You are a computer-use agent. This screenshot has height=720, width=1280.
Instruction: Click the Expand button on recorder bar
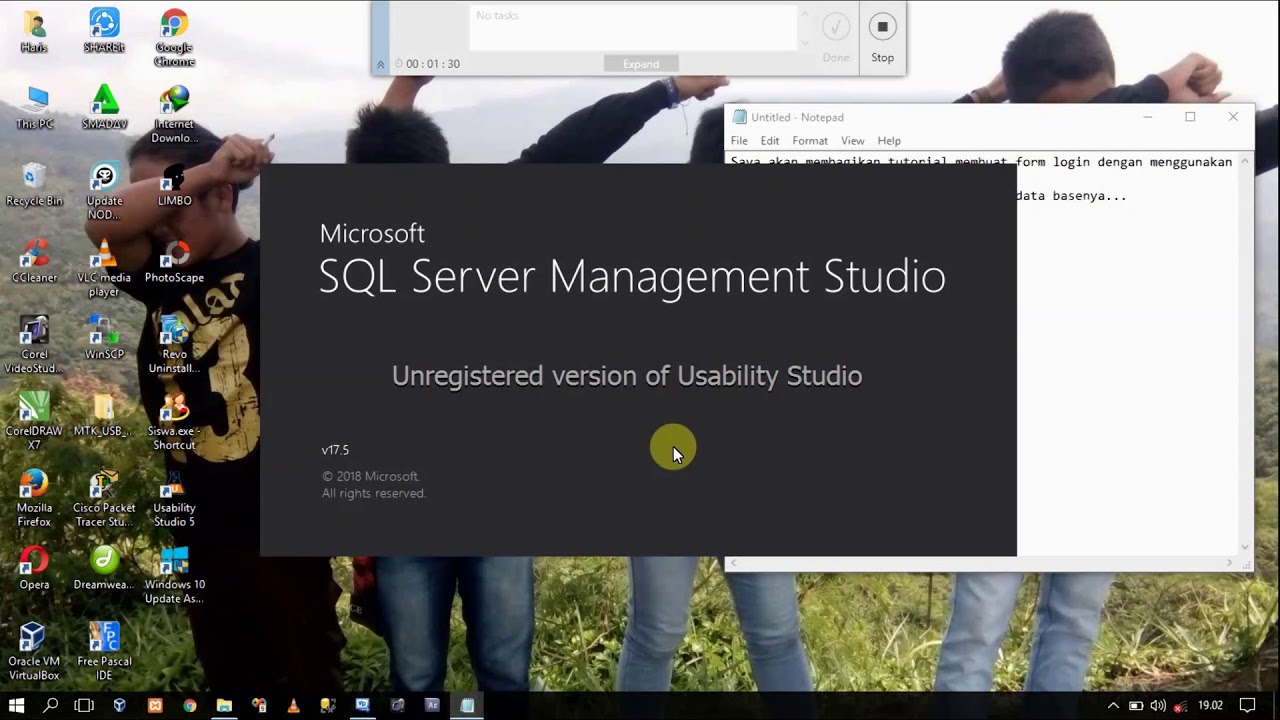(x=641, y=64)
